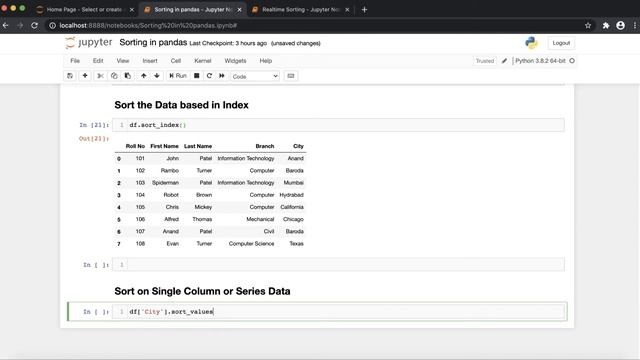The width and height of the screenshot is (640, 360).
Task: Open the cell type Code dropdown
Action: click(x=255, y=76)
